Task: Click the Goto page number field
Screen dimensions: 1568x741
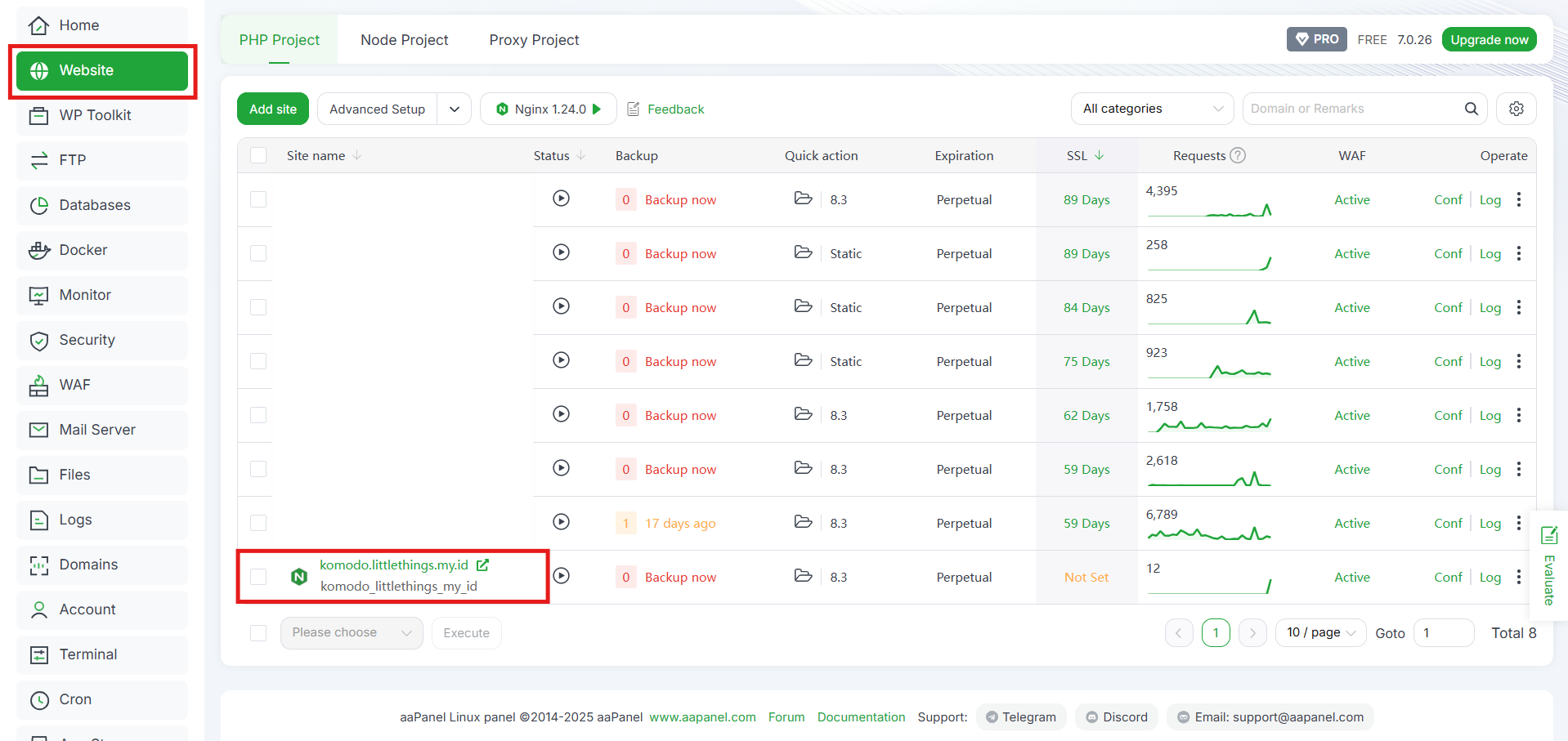Action: (x=1443, y=632)
